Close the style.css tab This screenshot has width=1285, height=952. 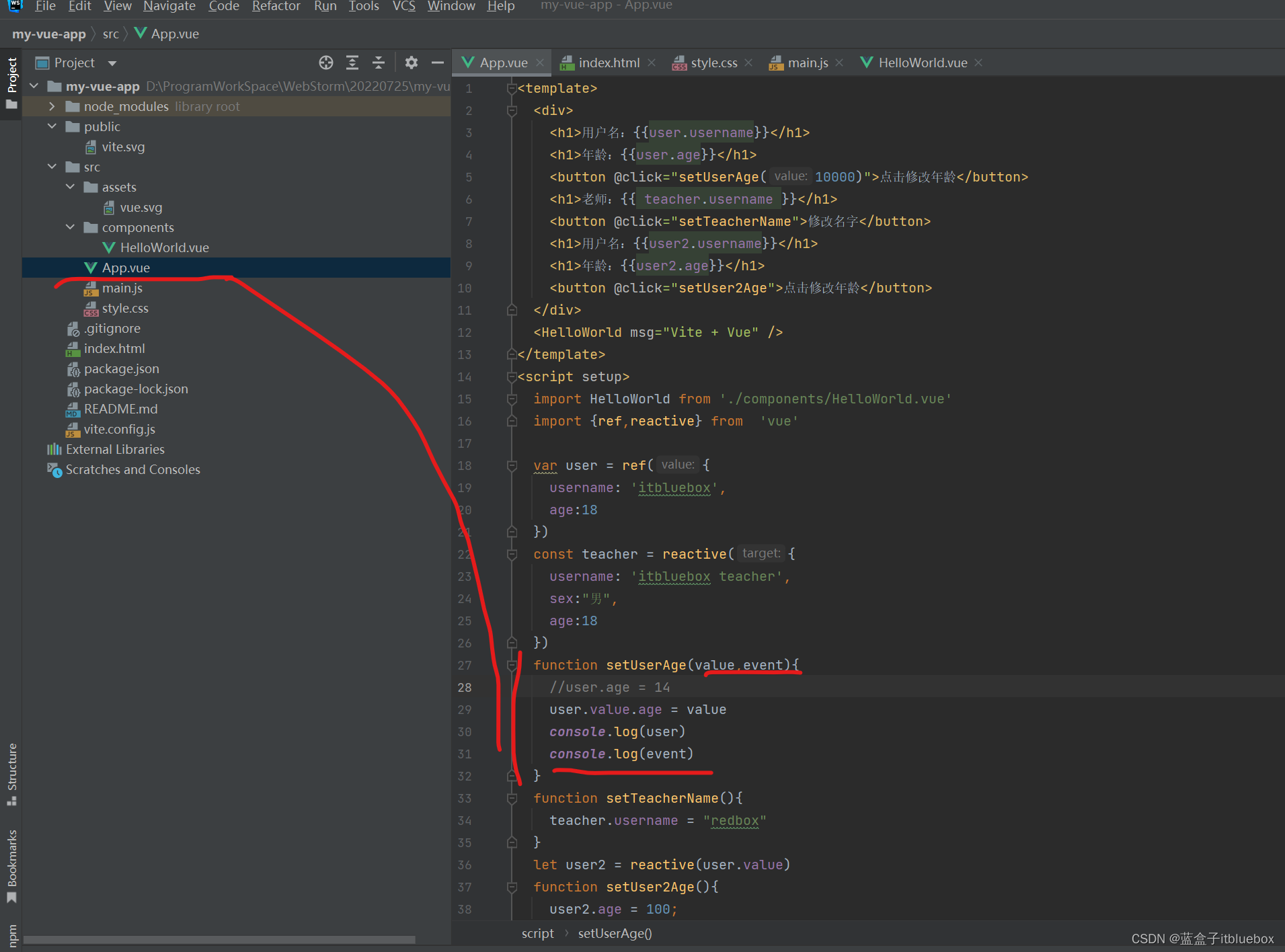748,63
